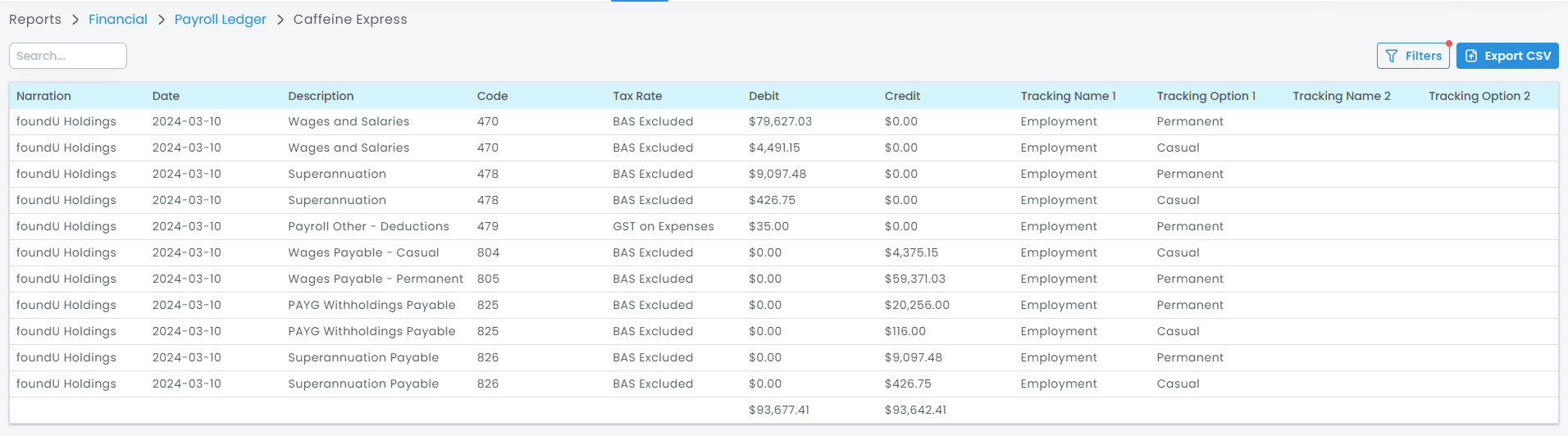Navigate to Financial breadcrumb link
The image size is (1568, 436).
(x=118, y=20)
